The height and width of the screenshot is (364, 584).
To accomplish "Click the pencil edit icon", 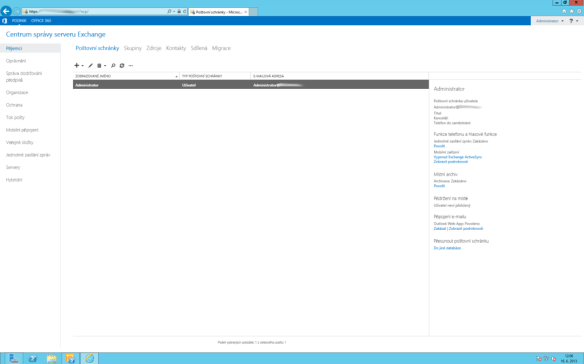I will pyautogui.click(x=90, y=66).
